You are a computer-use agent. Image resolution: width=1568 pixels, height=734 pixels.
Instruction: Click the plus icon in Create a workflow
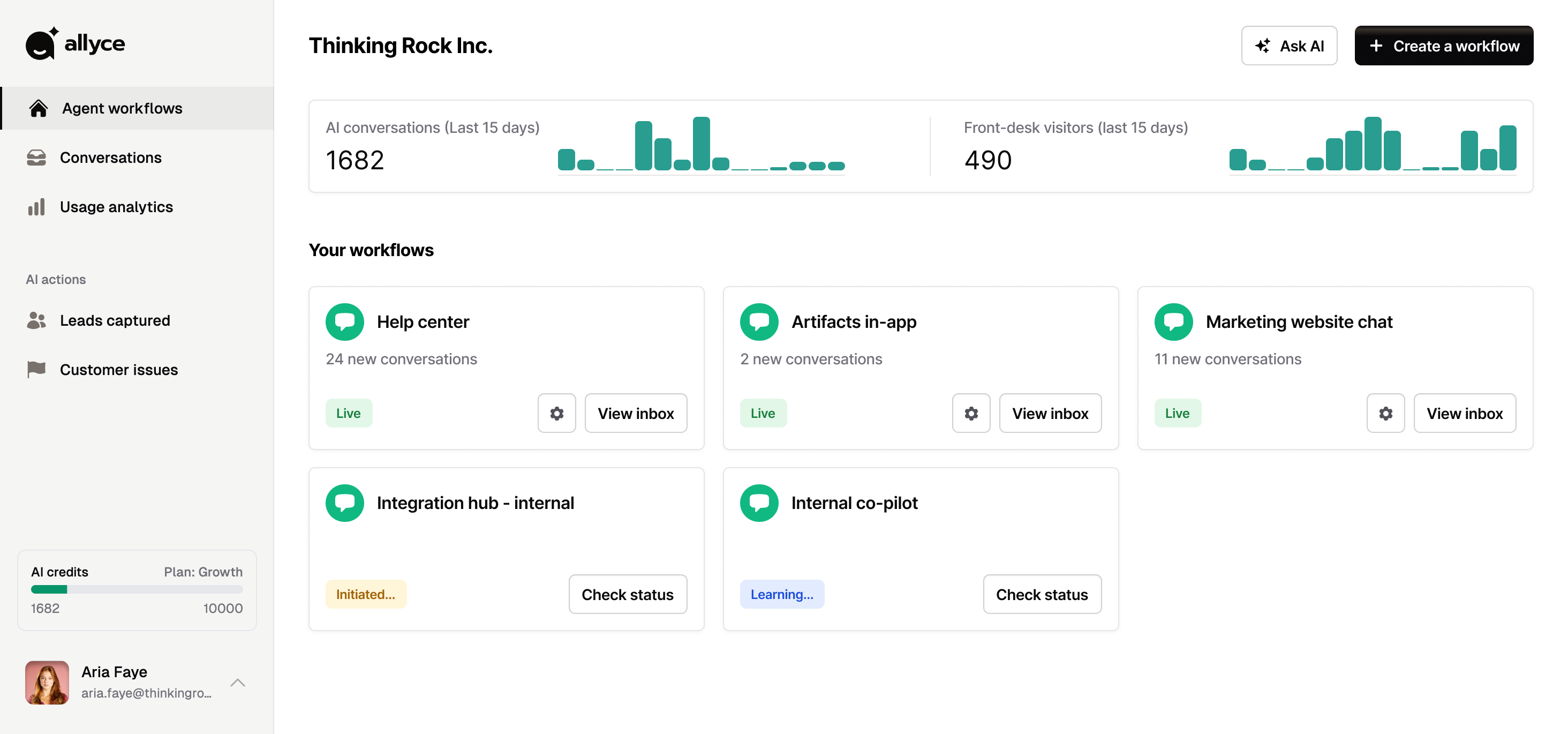[1376, 46]
